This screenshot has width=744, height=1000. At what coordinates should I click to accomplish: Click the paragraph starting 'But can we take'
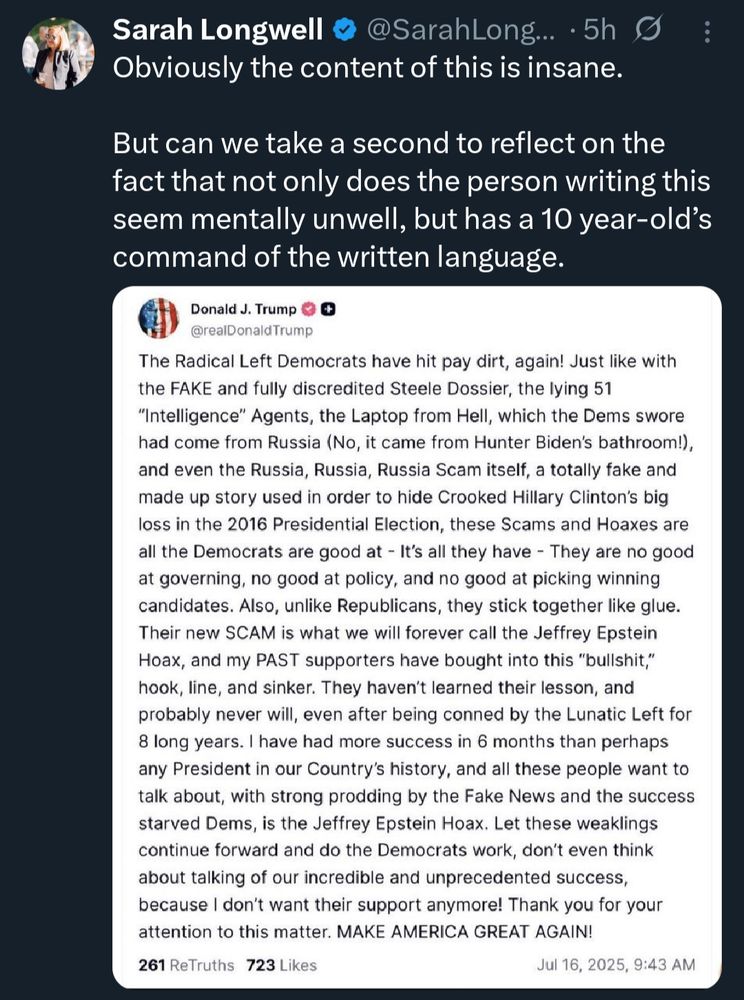coord(412,200)
